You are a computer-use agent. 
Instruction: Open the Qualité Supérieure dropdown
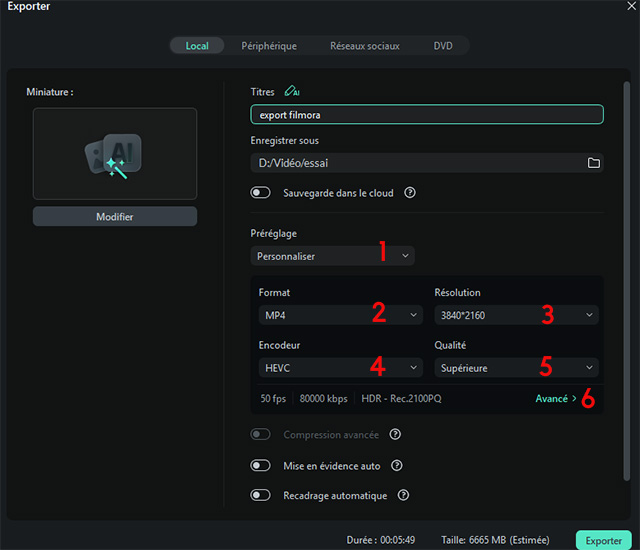[x=516, y=368]
